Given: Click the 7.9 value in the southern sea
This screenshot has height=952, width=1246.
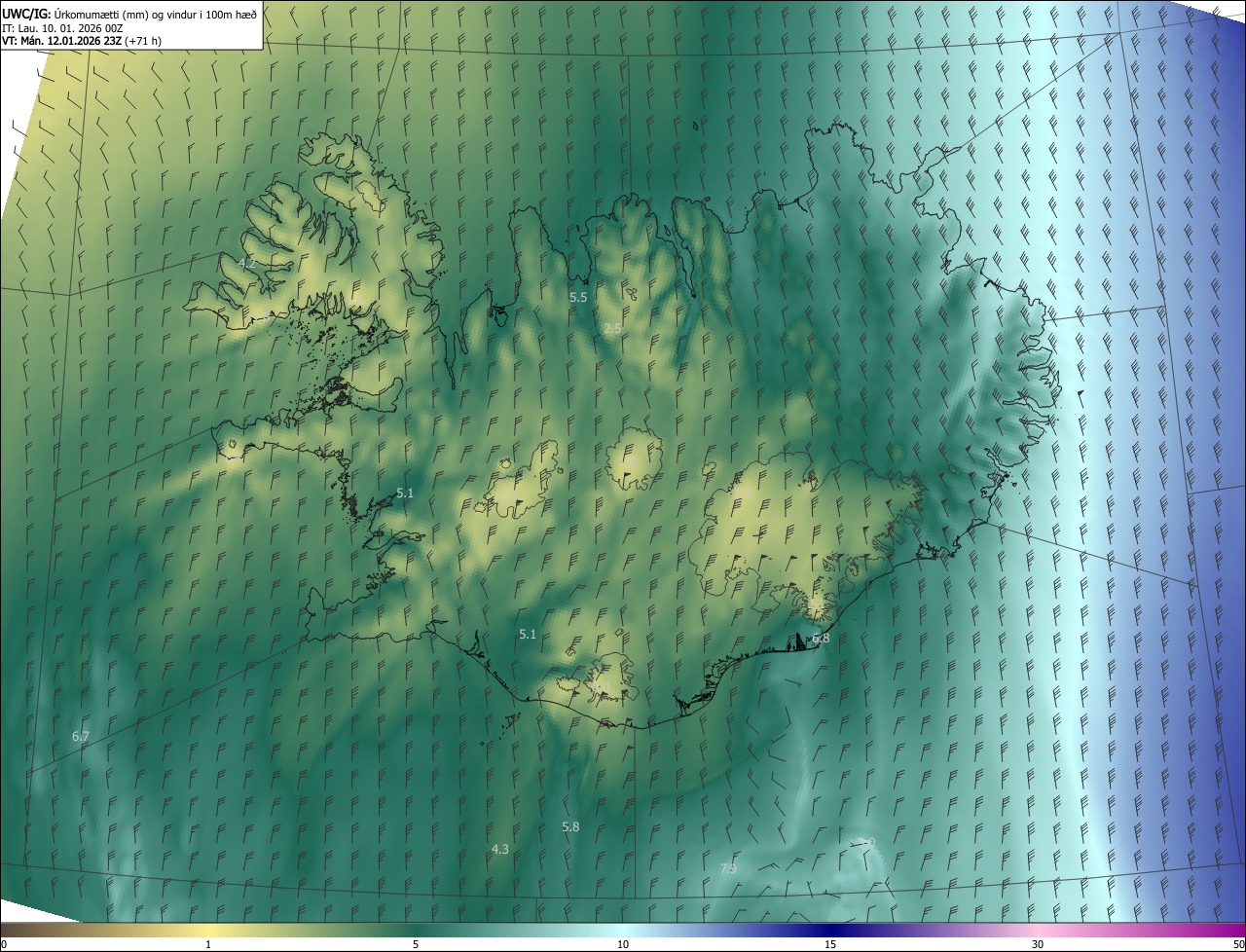Looking at the screenshot, I should tap(728, 868).
